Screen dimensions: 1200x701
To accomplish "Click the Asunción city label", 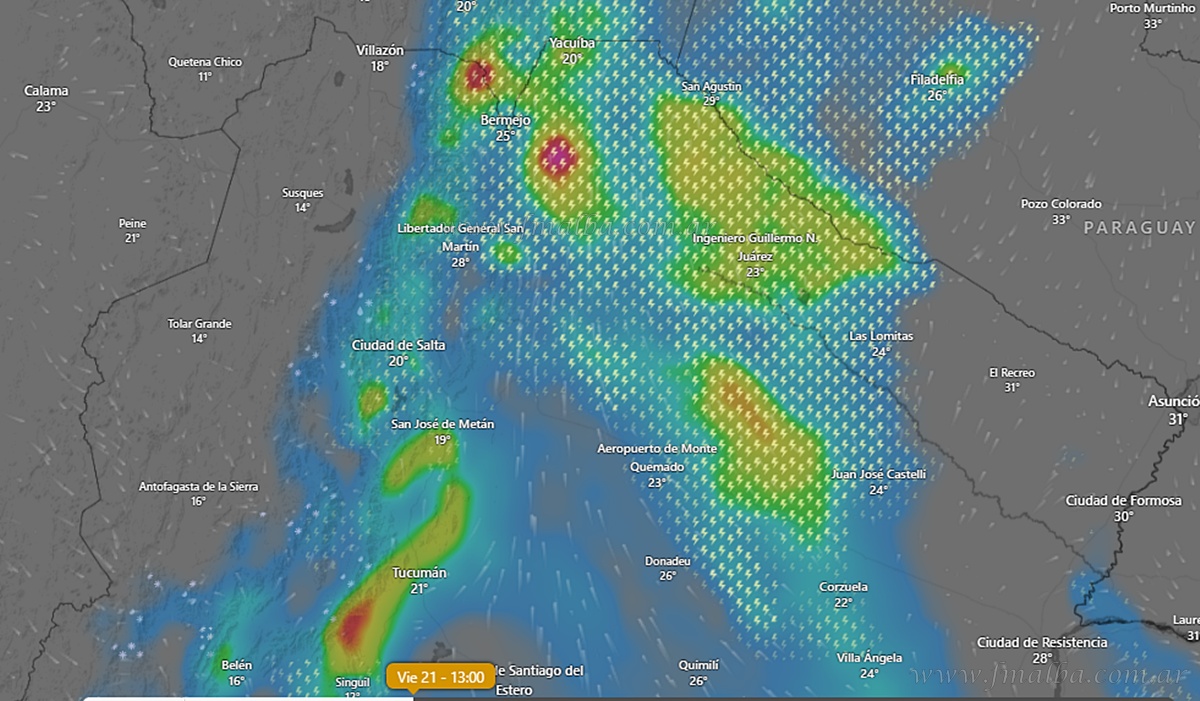I will pos(1173,401).
